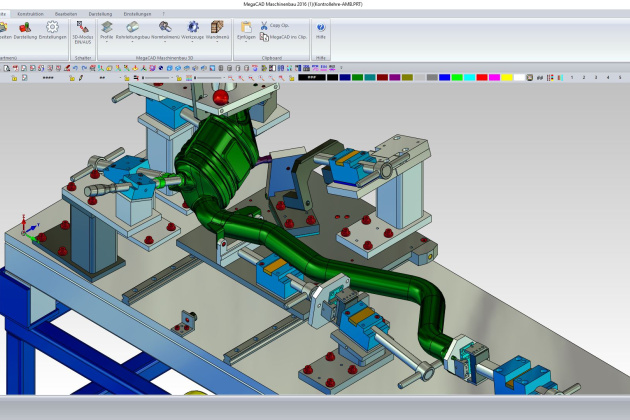This screenshot has width=630, height=420.
Task: Click the Einfügen clipboard icon
Action: (x=246, y=29)
